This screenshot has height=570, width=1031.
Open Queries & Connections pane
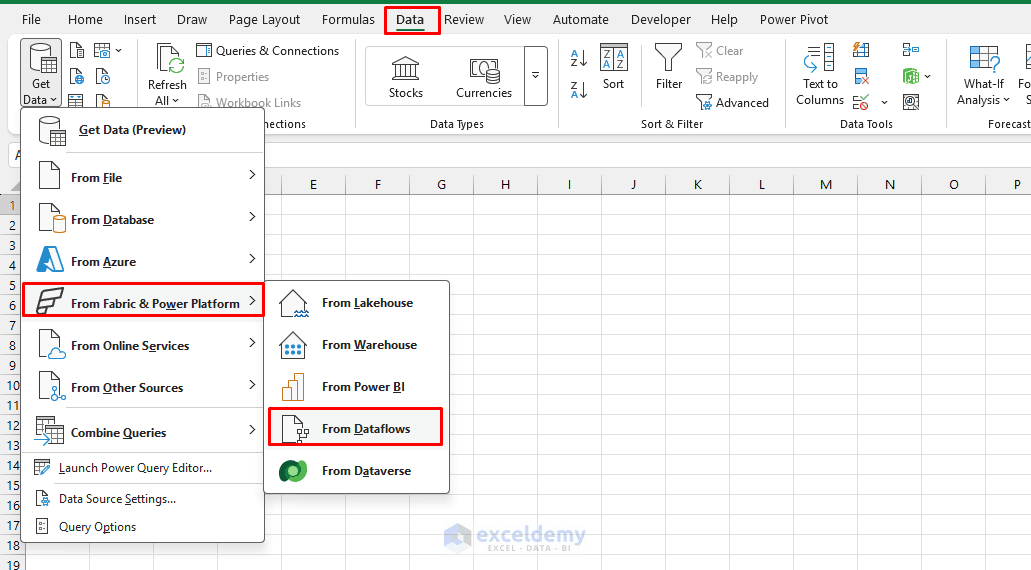pos(268,51)
